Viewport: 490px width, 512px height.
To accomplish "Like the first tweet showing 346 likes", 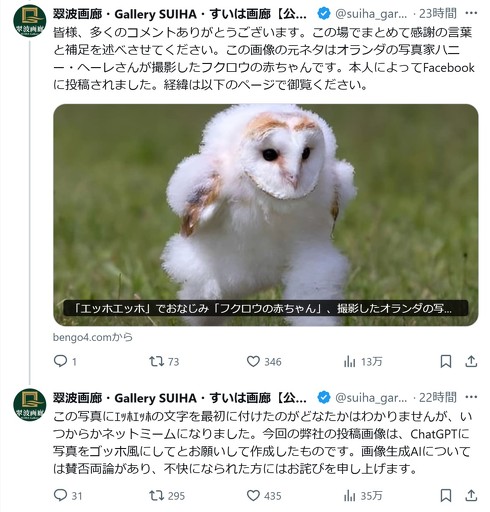I will (x=264, y=361).
